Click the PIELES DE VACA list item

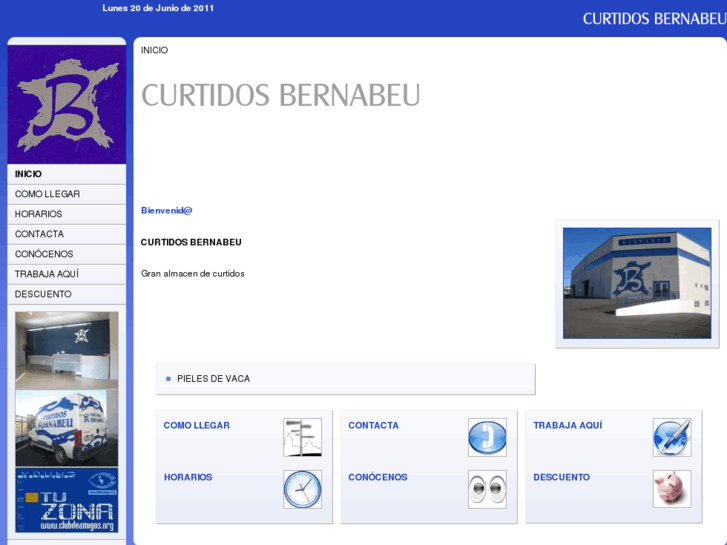213,379
